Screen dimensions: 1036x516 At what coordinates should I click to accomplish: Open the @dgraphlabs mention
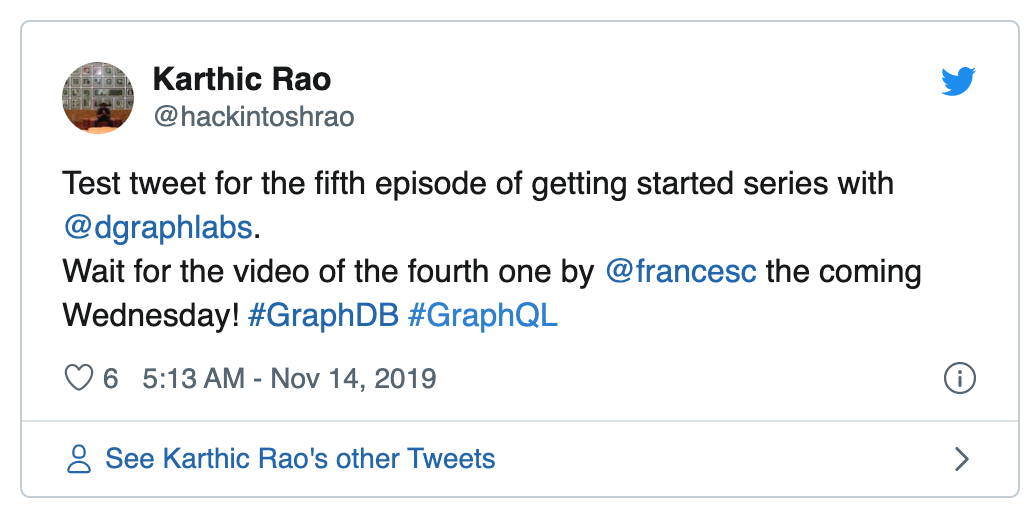point(157,228)
